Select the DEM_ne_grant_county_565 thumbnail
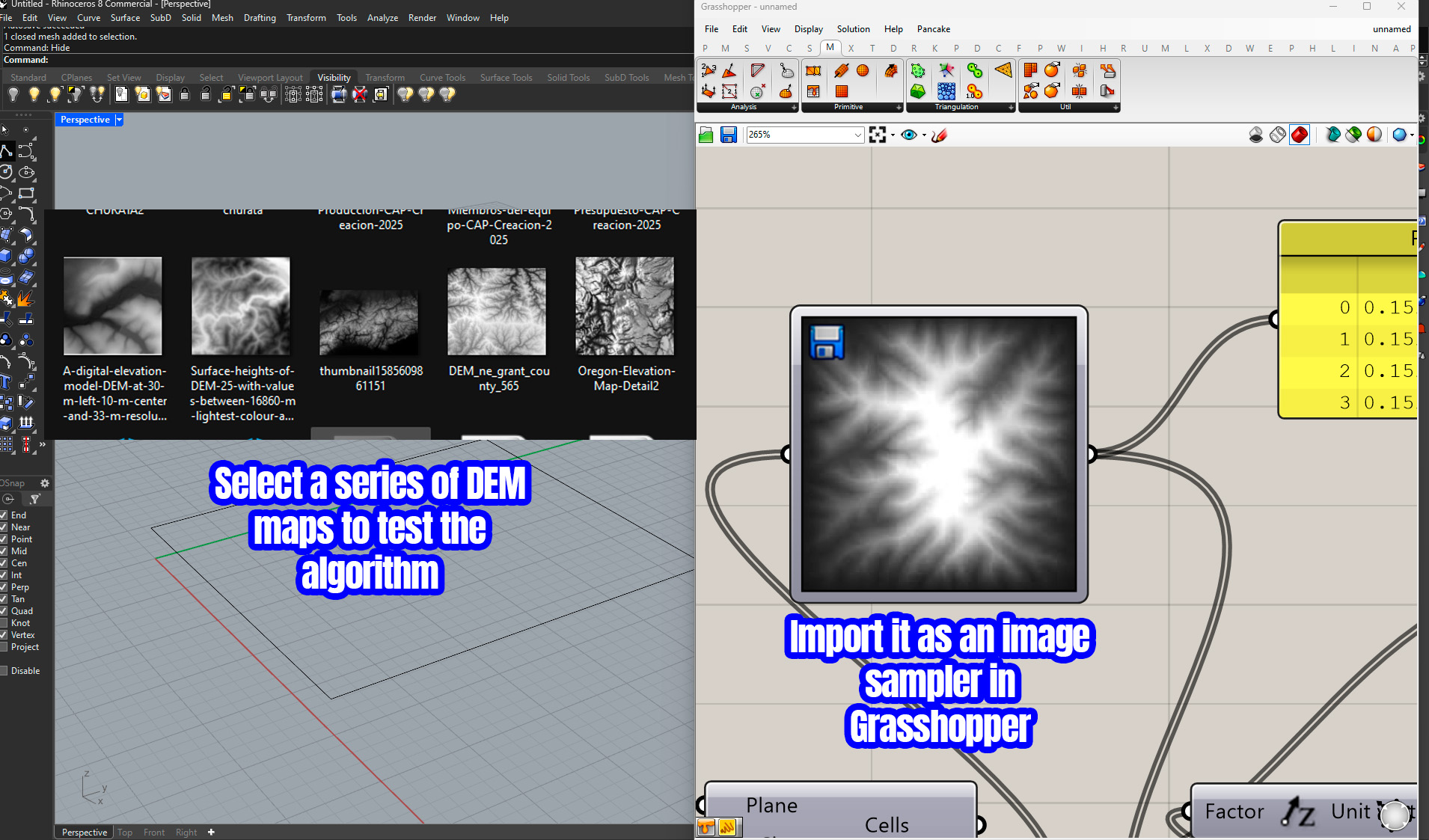The width and height of the screenshot is (1429, 840). [497, 311]
